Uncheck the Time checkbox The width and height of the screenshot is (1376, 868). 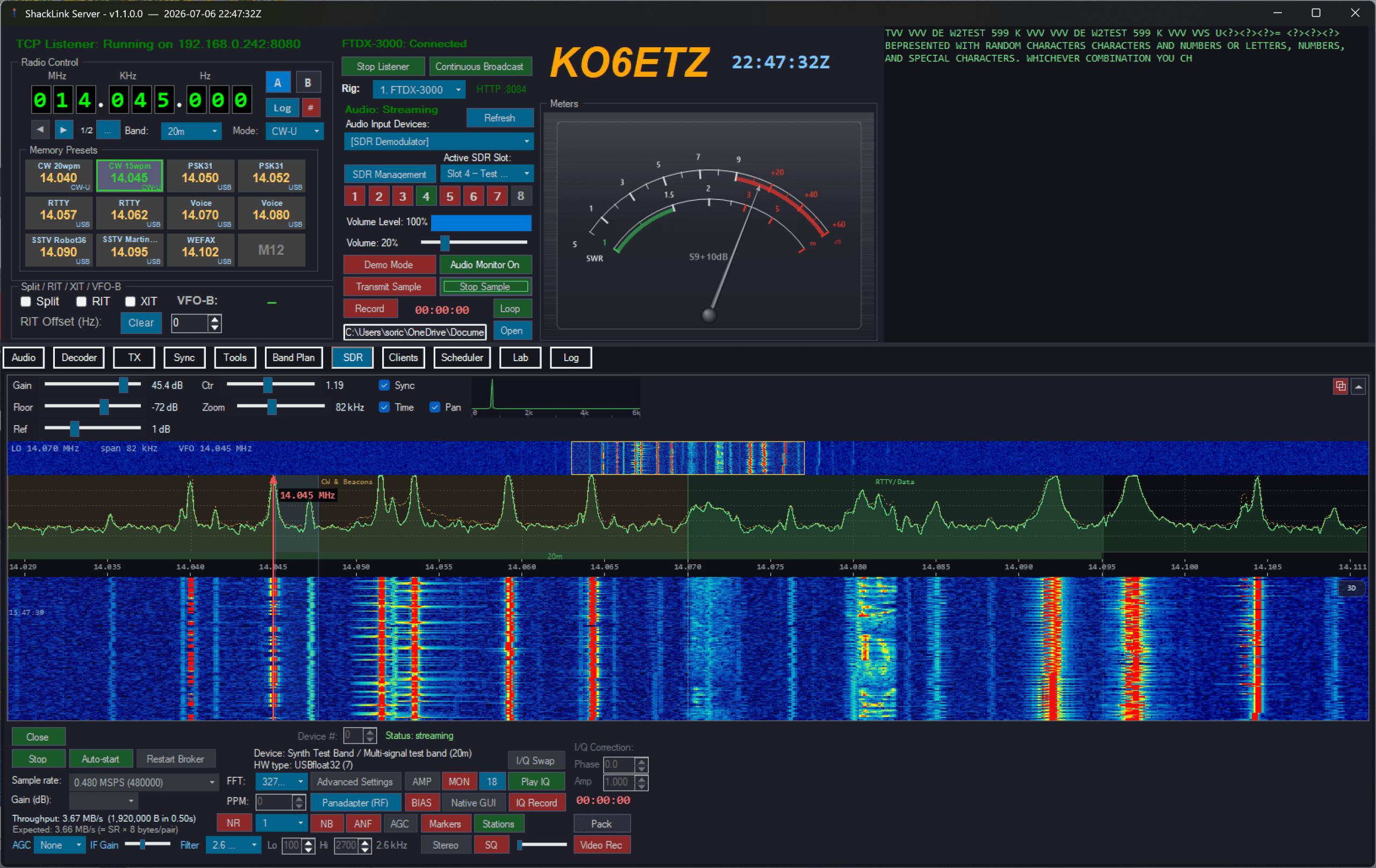point(384,407)
